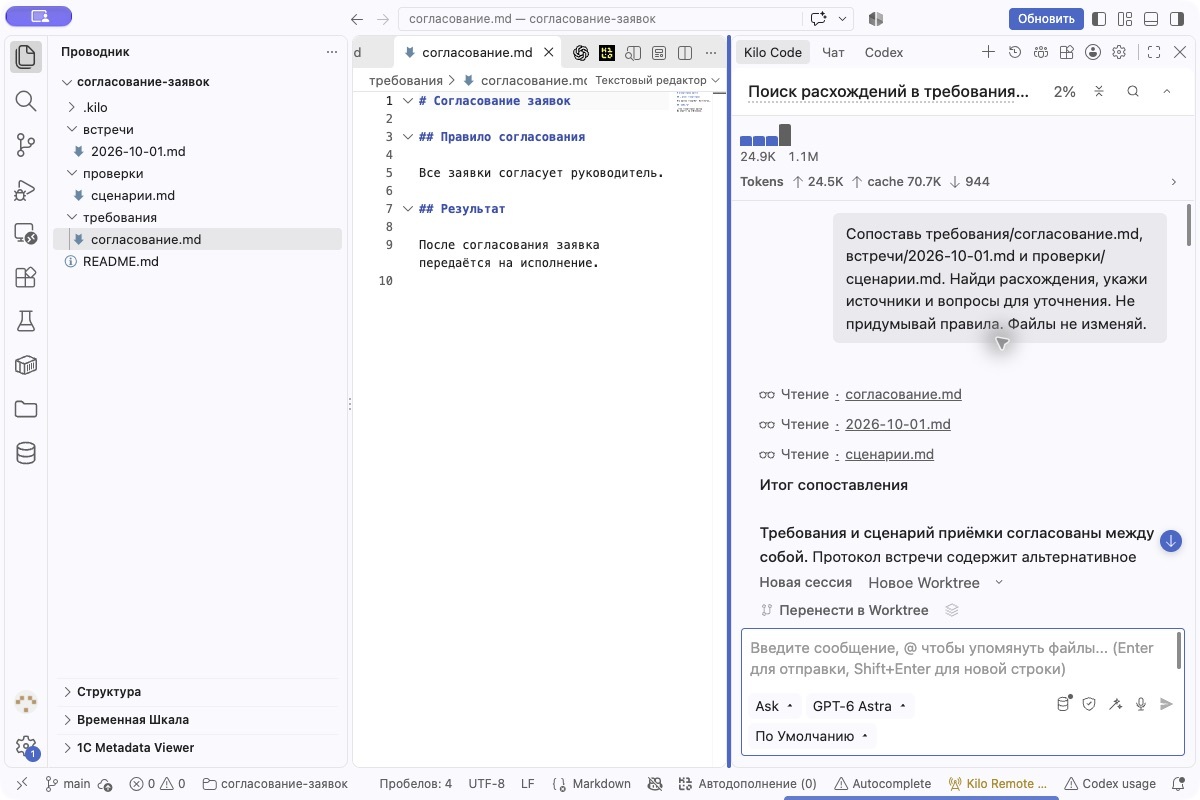Toggle the bottom panel layout button
Image resolution: width=1200 pixels, height=800 pixels.
(1151, 18)
